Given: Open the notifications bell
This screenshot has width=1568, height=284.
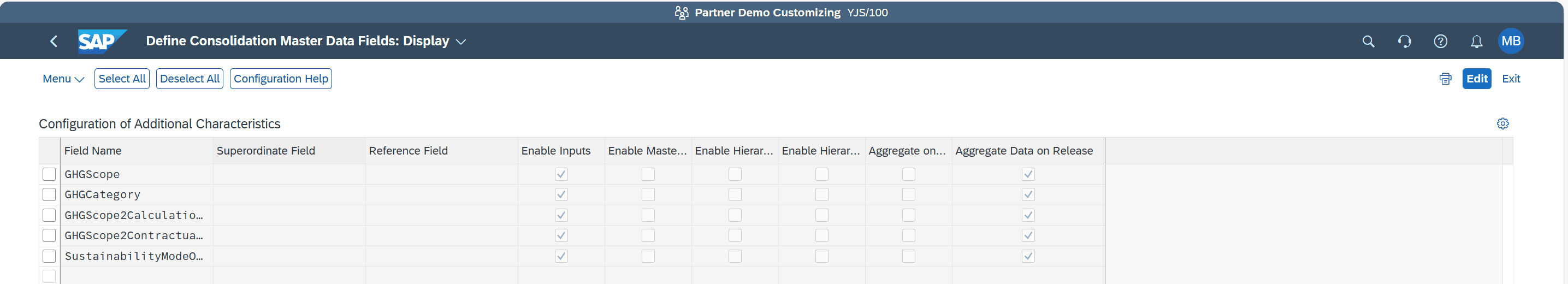Looking at the screenshot, I should click(x=1476, y=42).
